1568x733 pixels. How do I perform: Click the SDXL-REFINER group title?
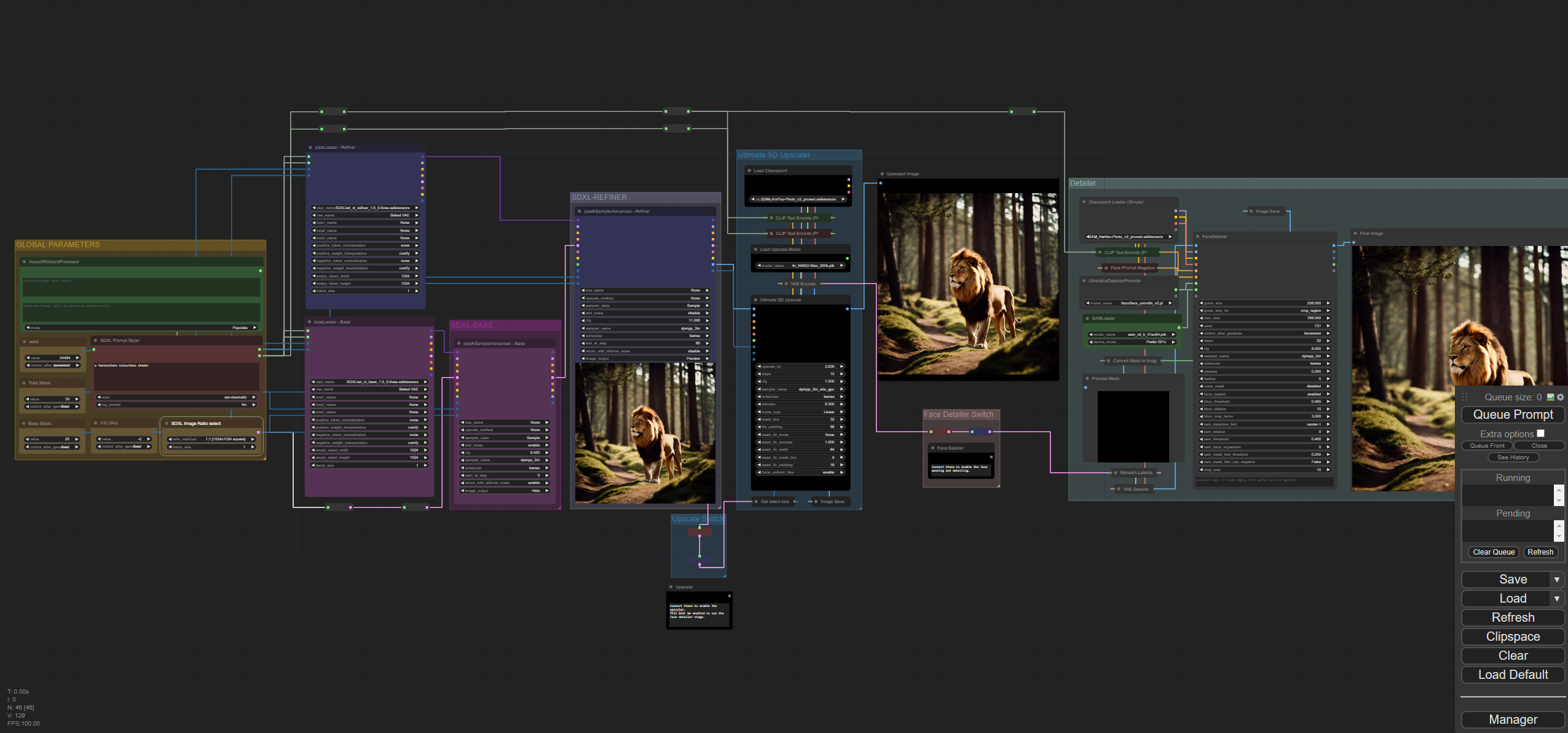pos(599,197)
